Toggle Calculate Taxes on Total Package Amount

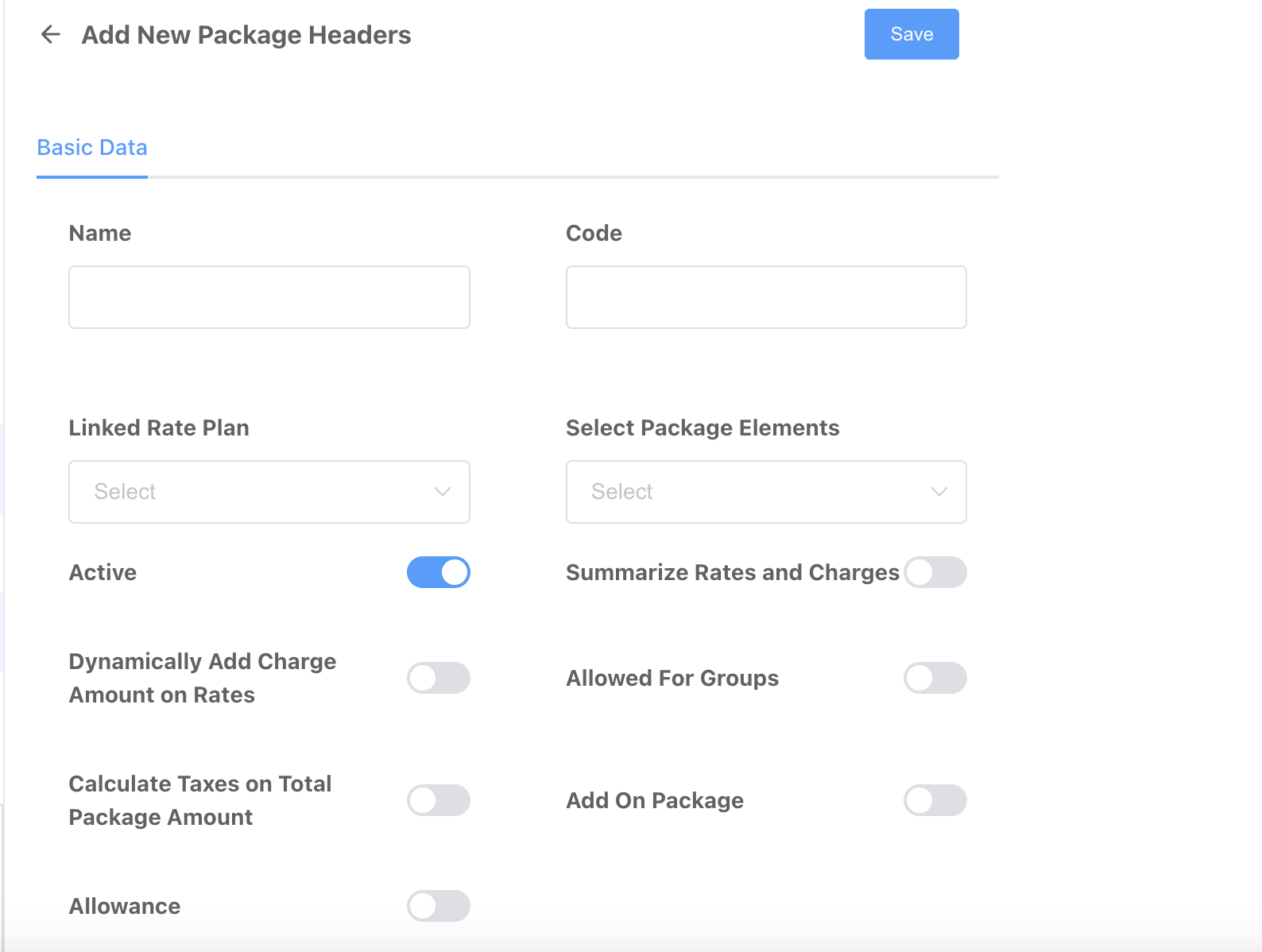pyautogui.click(x=439, y=800)
